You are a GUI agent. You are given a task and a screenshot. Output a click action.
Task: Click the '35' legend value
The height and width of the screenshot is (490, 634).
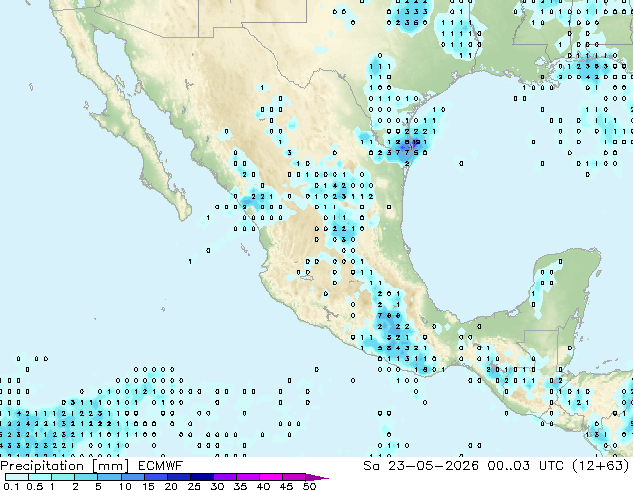click(240, 486)
